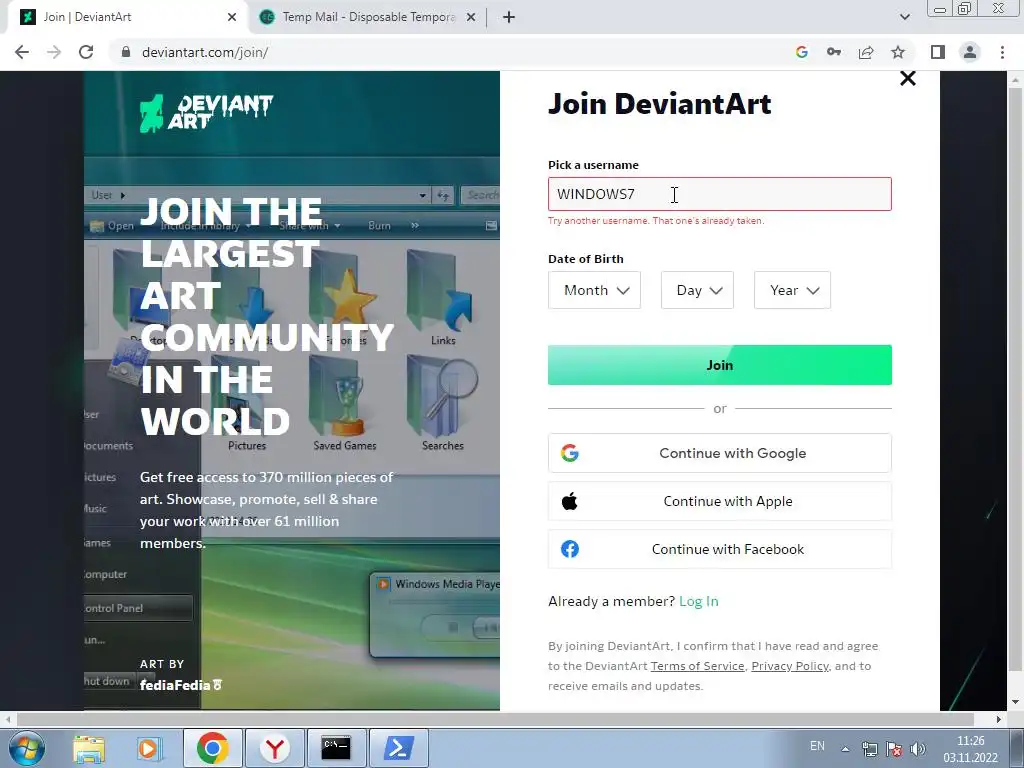Open the network status tray icon
The width and height of the screenshot is (1024, 768).
click(x=870, y=749)
